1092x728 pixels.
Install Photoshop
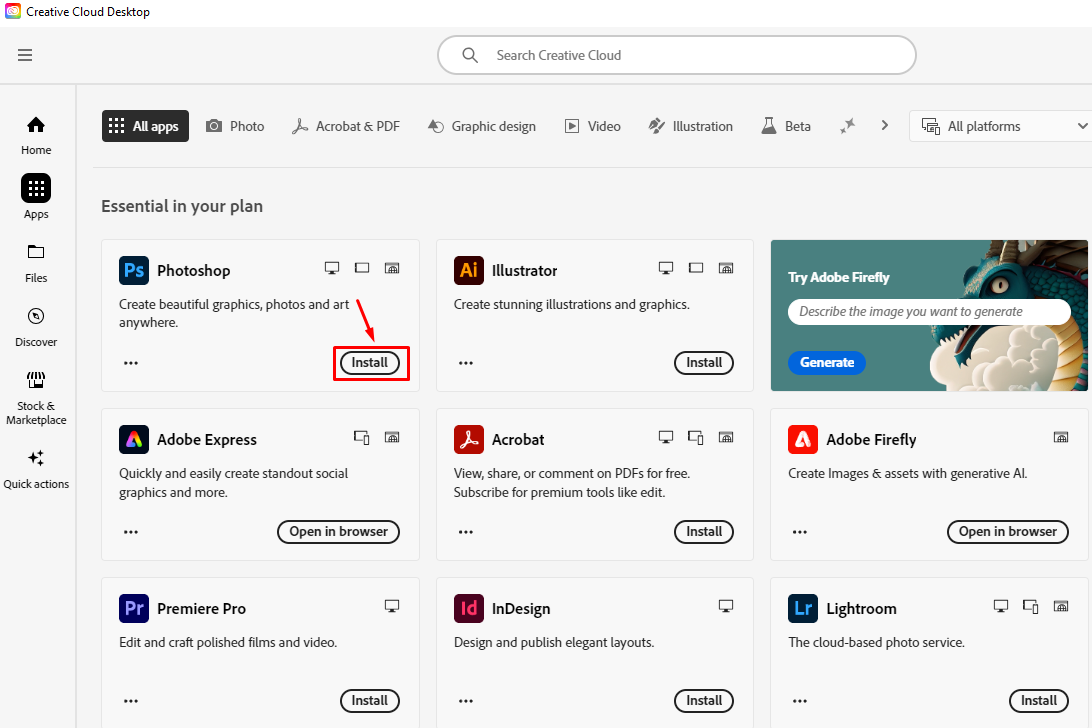pyautogui.click(x=370, y=363)
